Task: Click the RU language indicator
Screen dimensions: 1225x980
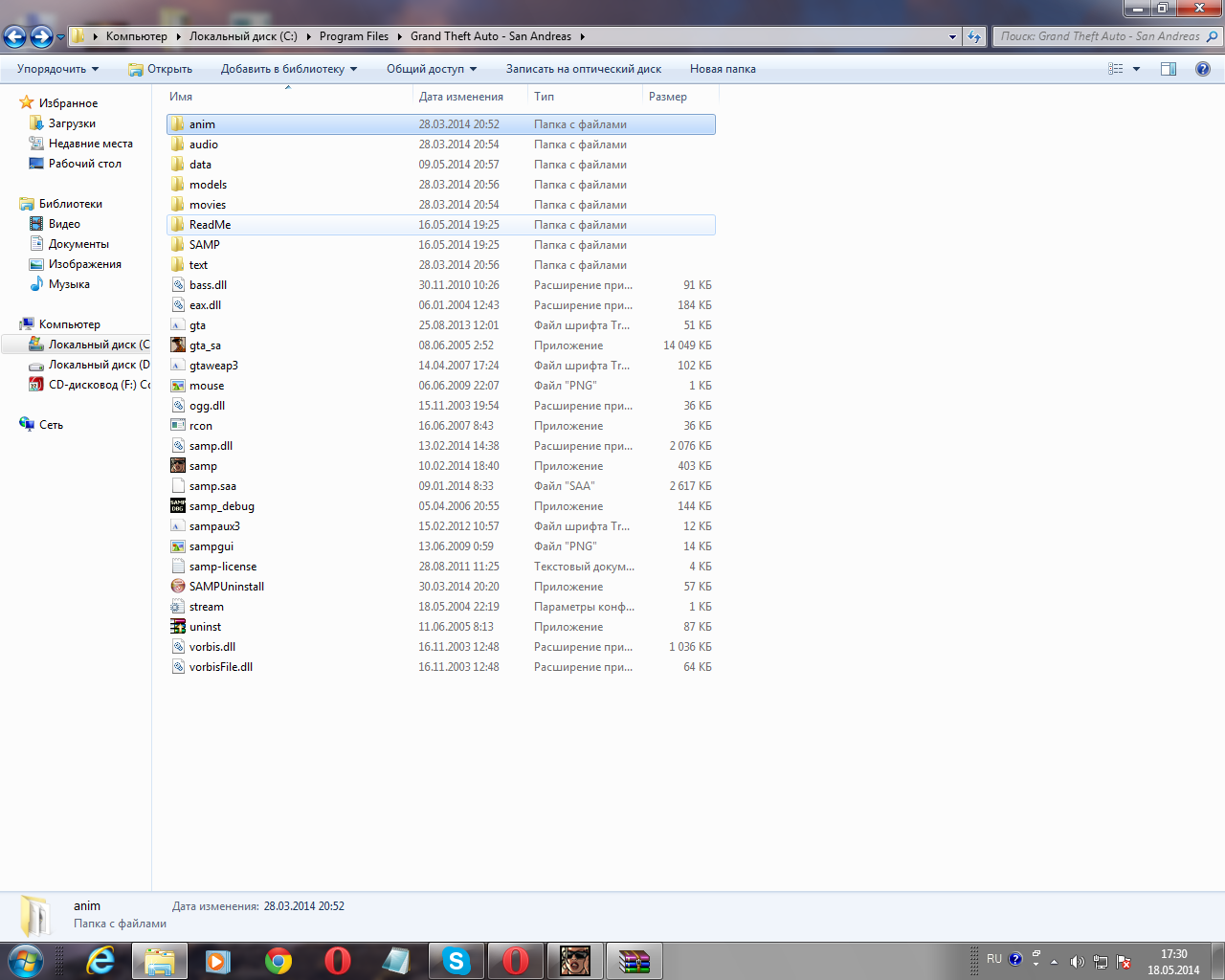Action: click(994, 959)
